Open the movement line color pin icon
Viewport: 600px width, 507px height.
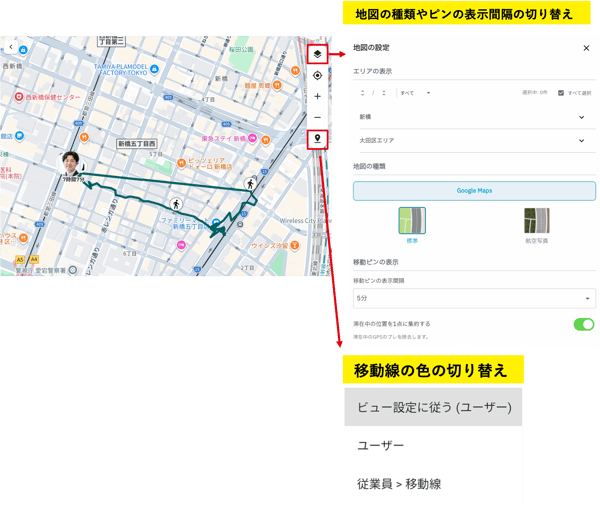317,139
